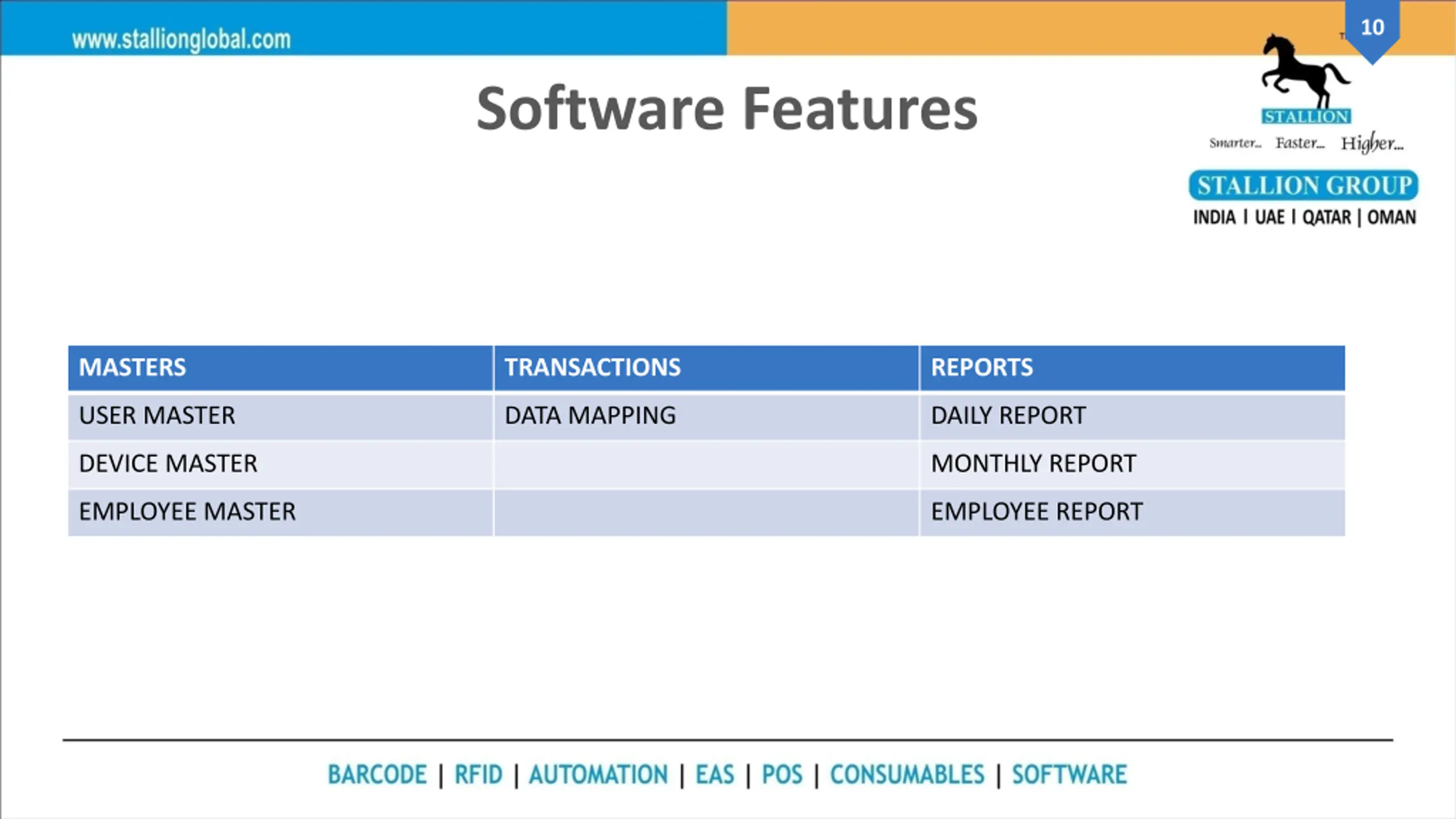
Task: Click the Faster tagline word
Action: pyautogui.click(x=1300, y=143)
